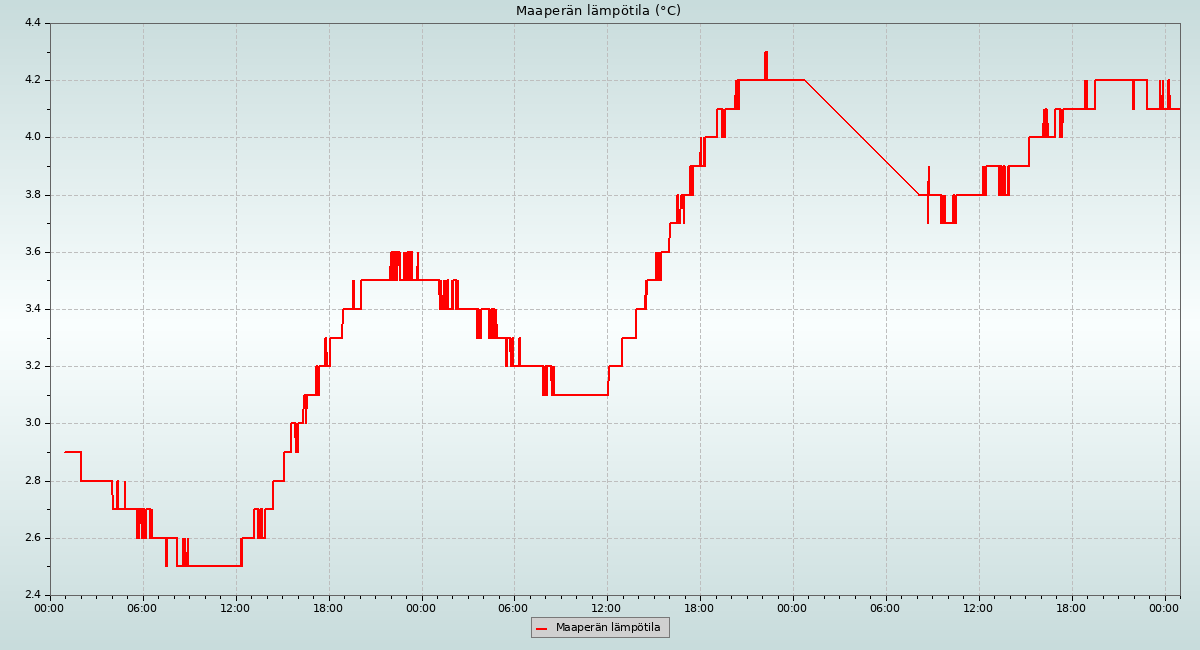This screenshot has width=1200, height=650.
Task: Click the 4.4 label on the y-axis
Action: pyautogui.click(x=31, y=23)
